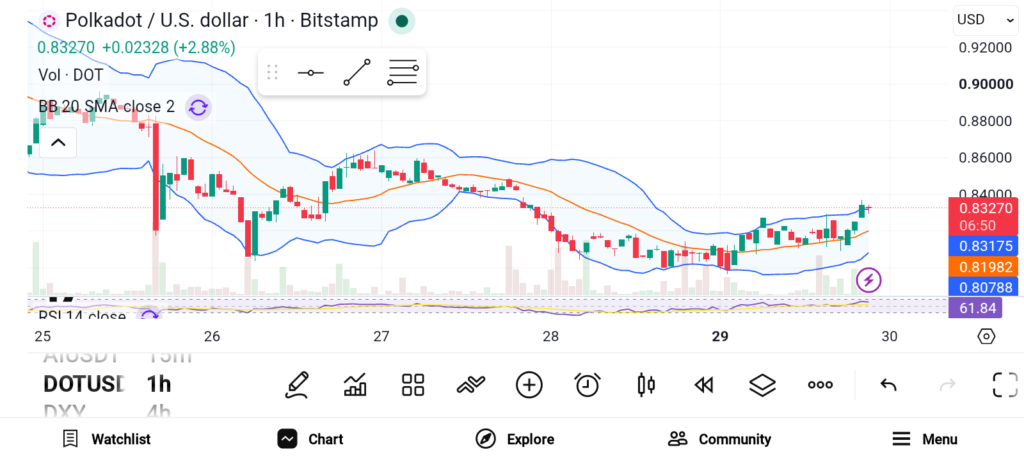
Task: Open the Watchlist tab
Action: [x=106, y=439]
